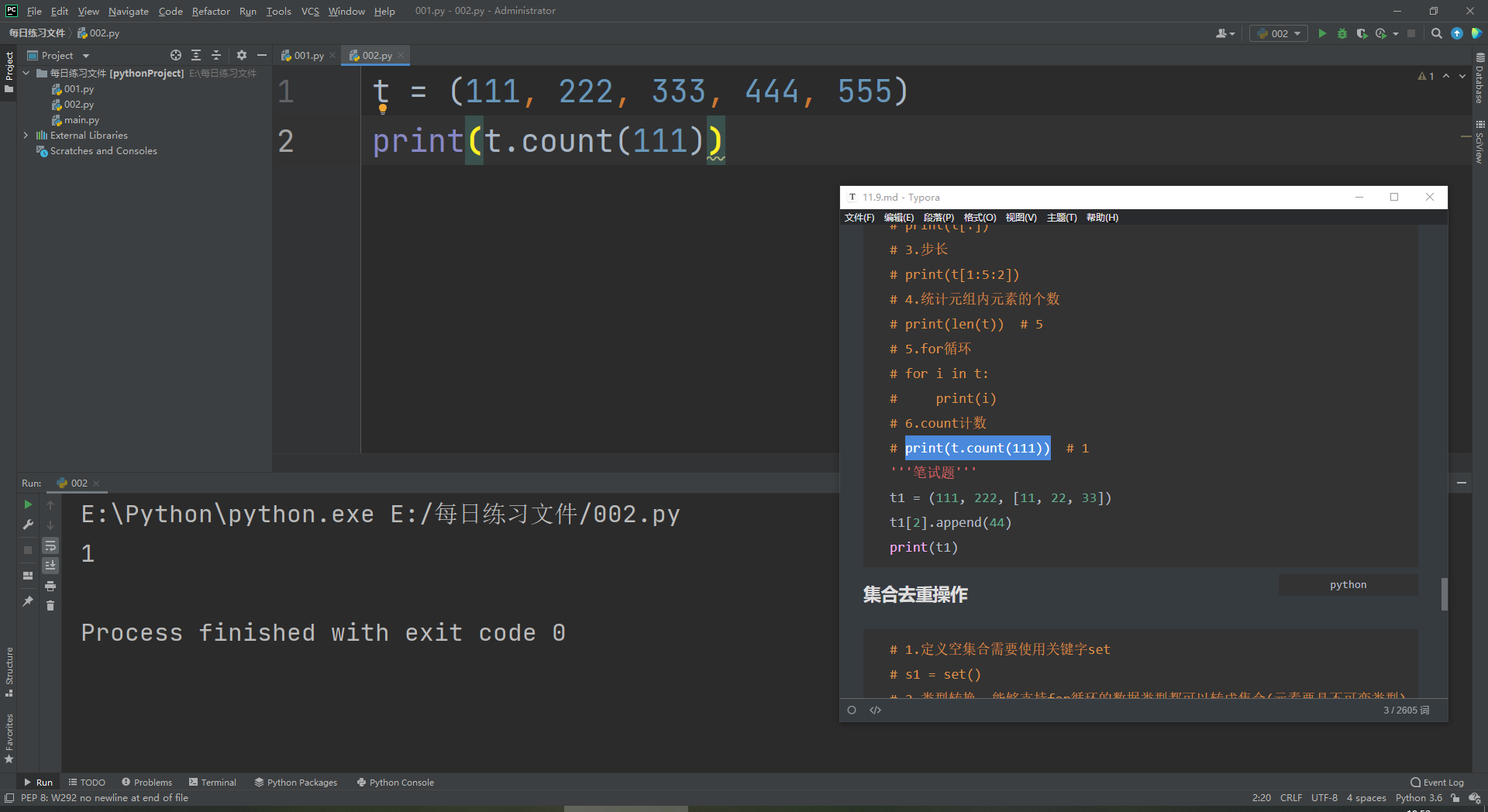Click the python language field in Typora

click(x=1348, y=585)
